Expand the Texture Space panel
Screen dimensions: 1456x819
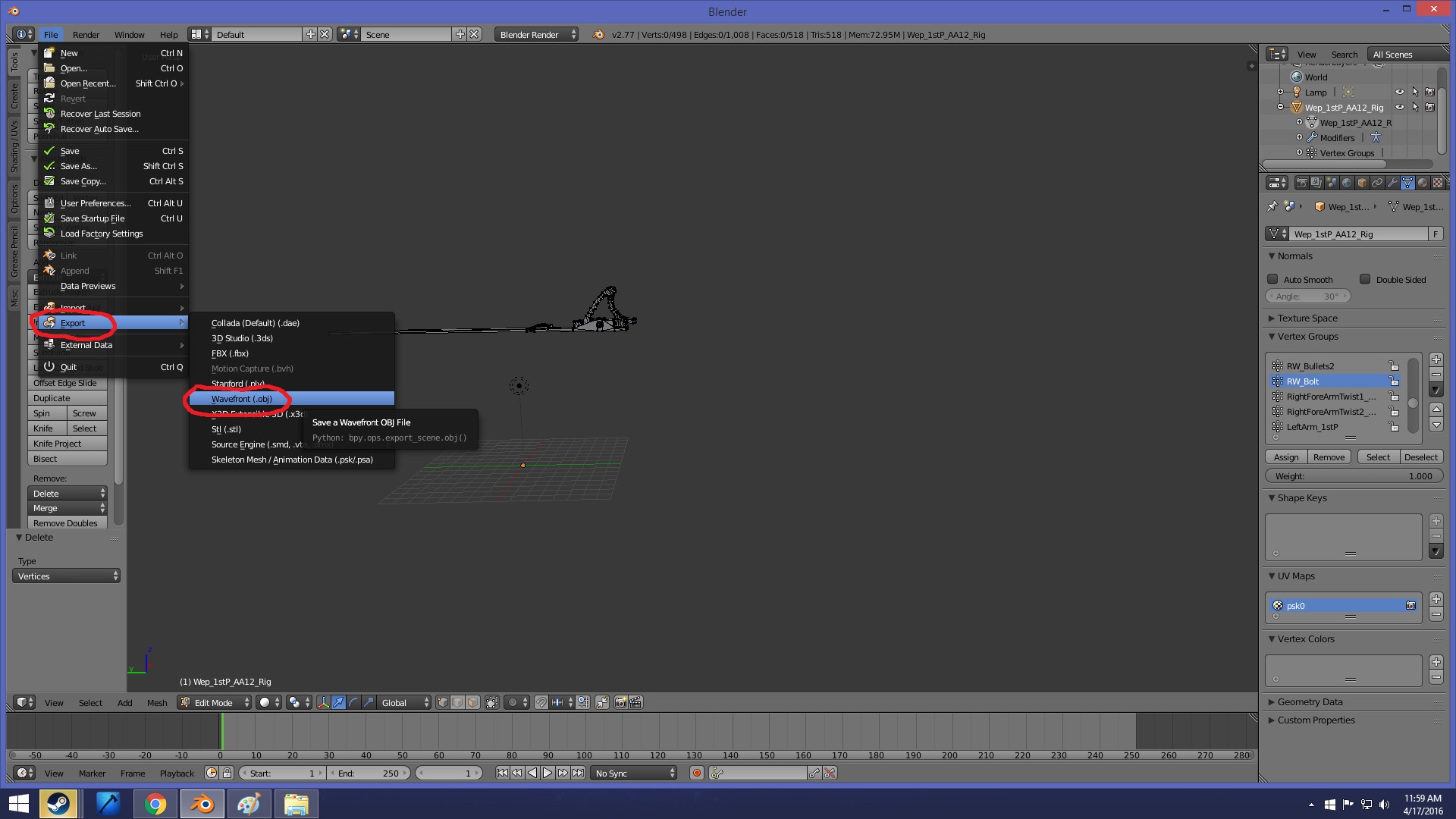[x=1307, y=318]
